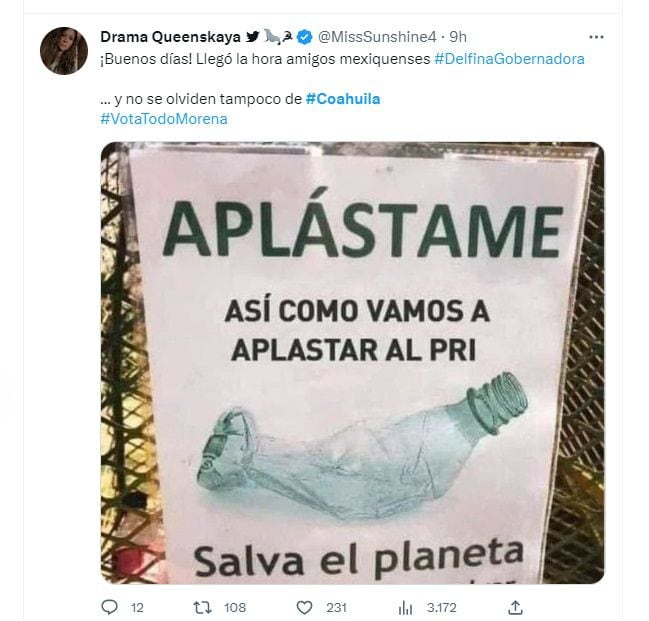Viewport: 649px width, 621px height.
Task: Like the tweet with heart icon
Action: (x=305, y=607)
